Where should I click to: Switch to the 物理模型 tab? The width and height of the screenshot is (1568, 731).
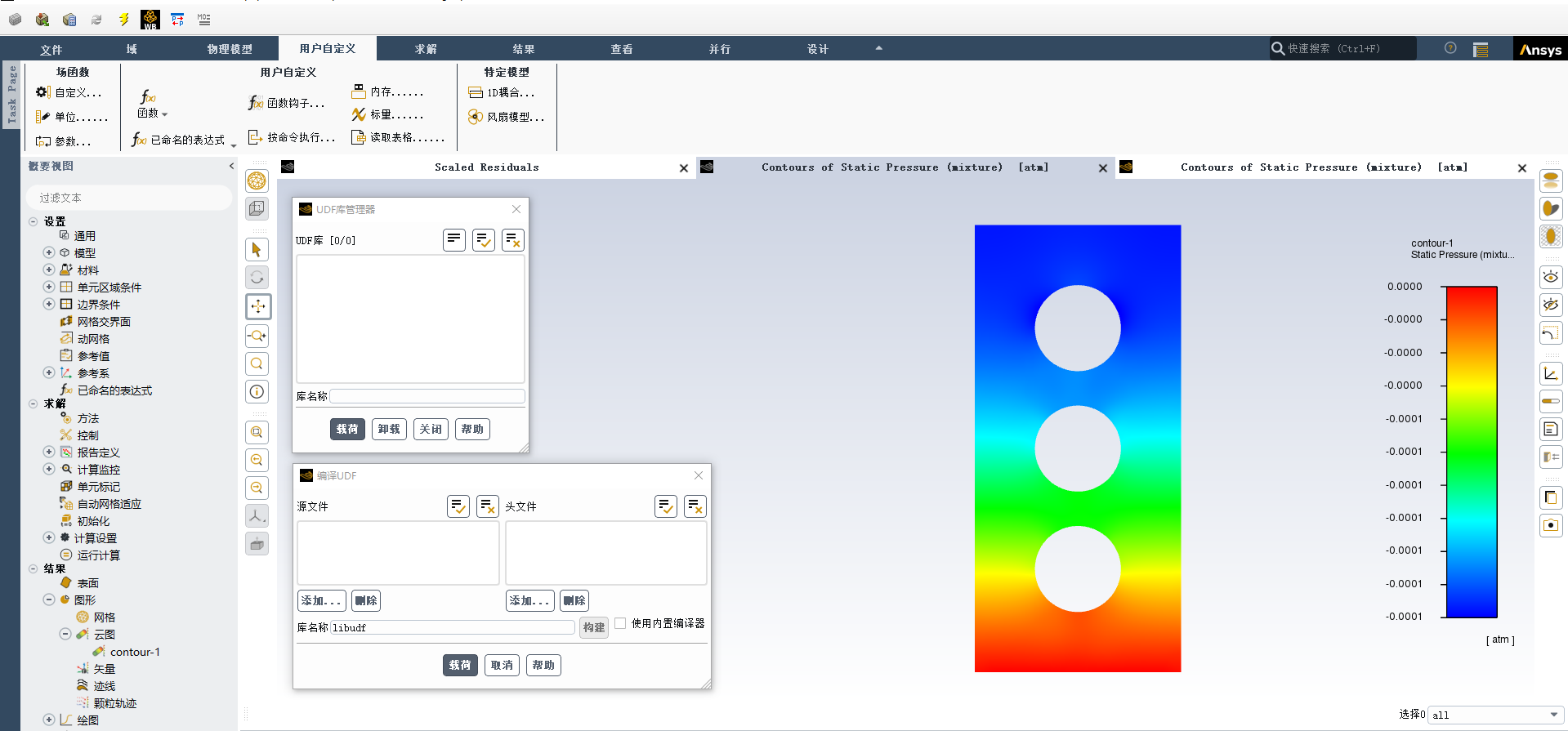pyautogui.click(x=230, y=49)
